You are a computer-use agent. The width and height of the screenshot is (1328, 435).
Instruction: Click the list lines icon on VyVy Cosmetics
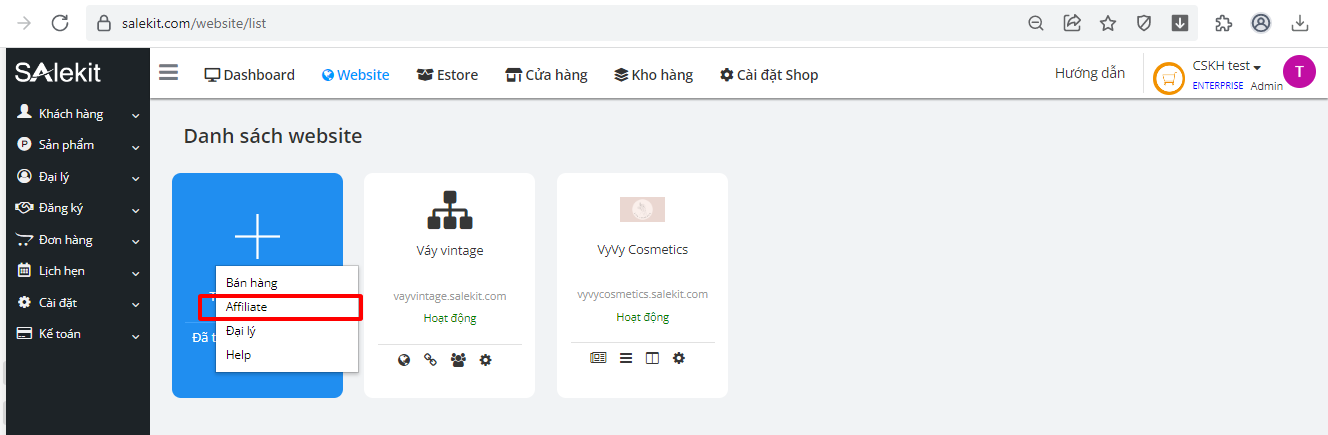626,358
